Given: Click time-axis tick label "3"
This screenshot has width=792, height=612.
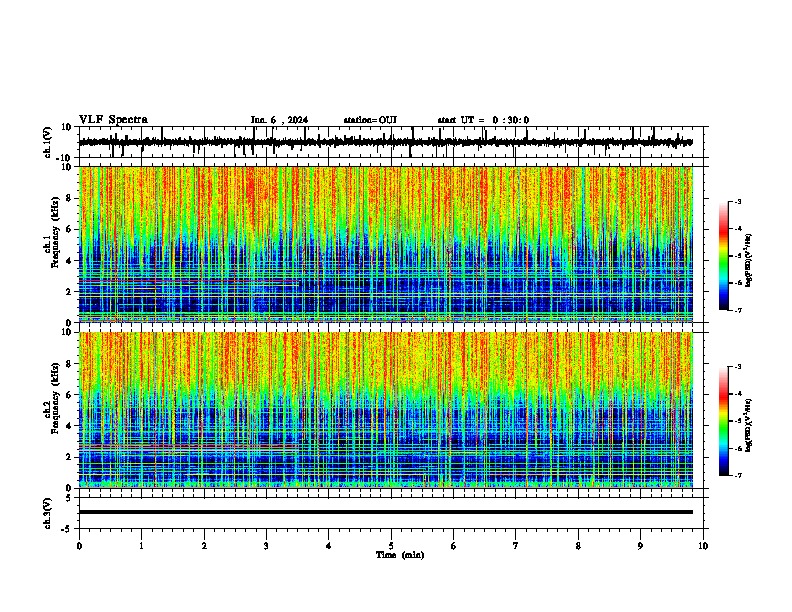Looking at the screenshot, I should click(x=266, y=546).
